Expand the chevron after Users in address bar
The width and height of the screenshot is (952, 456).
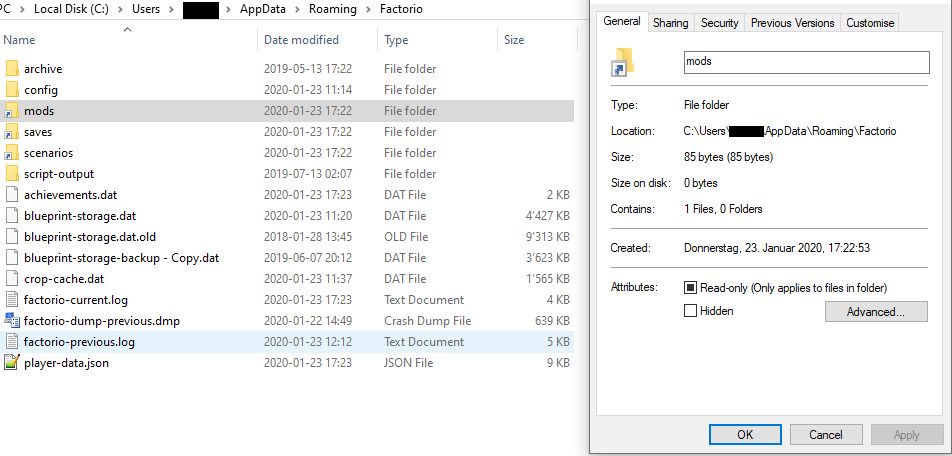[171, 9]
